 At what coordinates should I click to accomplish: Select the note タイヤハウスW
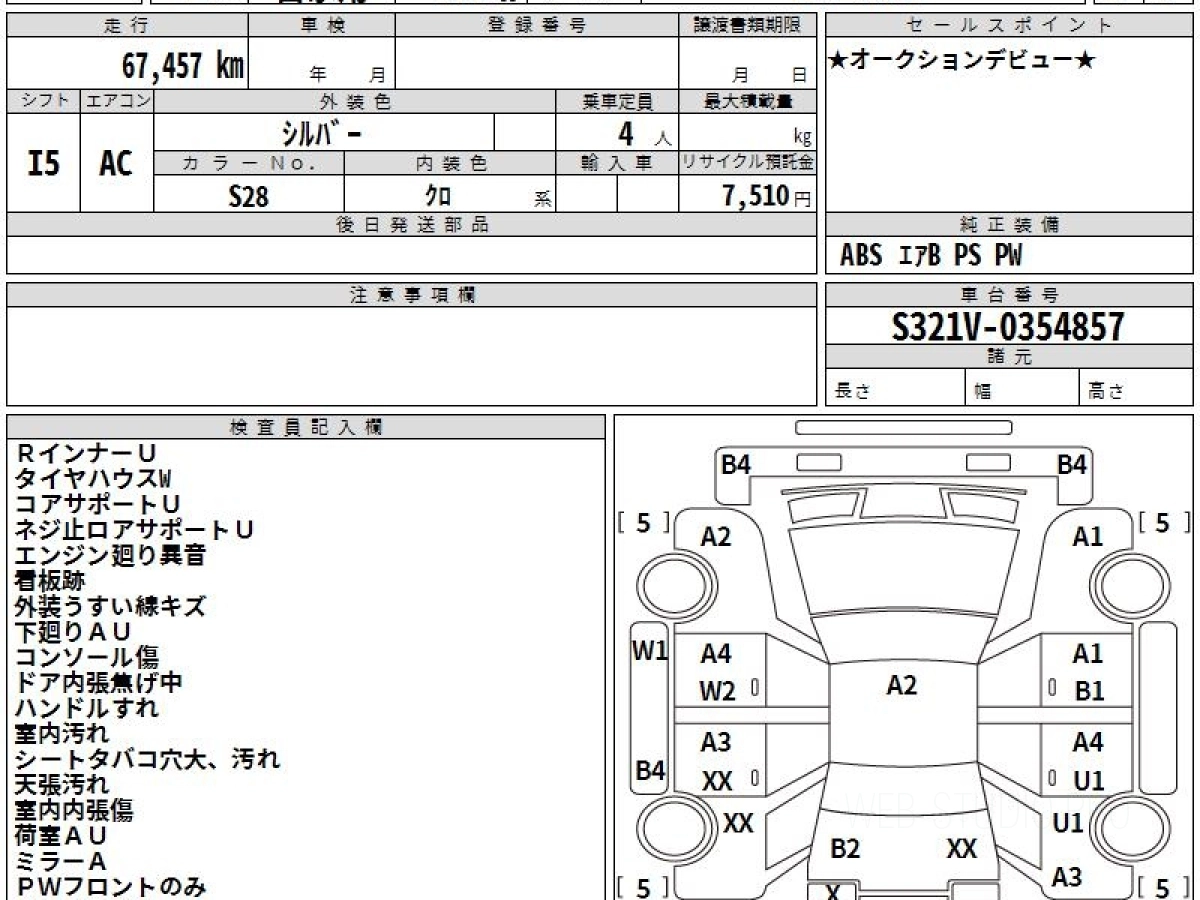pos(93,478)
